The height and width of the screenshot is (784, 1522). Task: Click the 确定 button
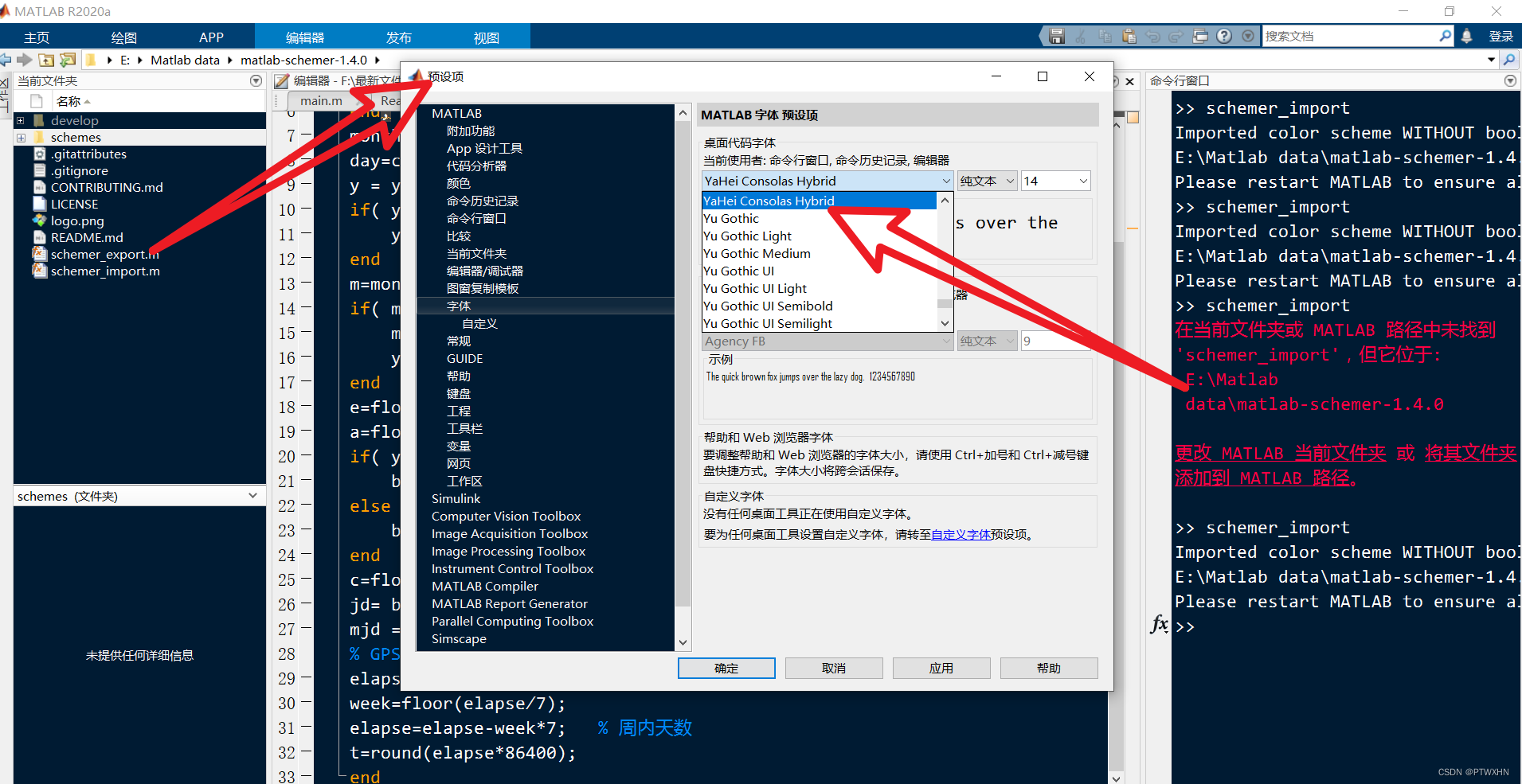726,668
